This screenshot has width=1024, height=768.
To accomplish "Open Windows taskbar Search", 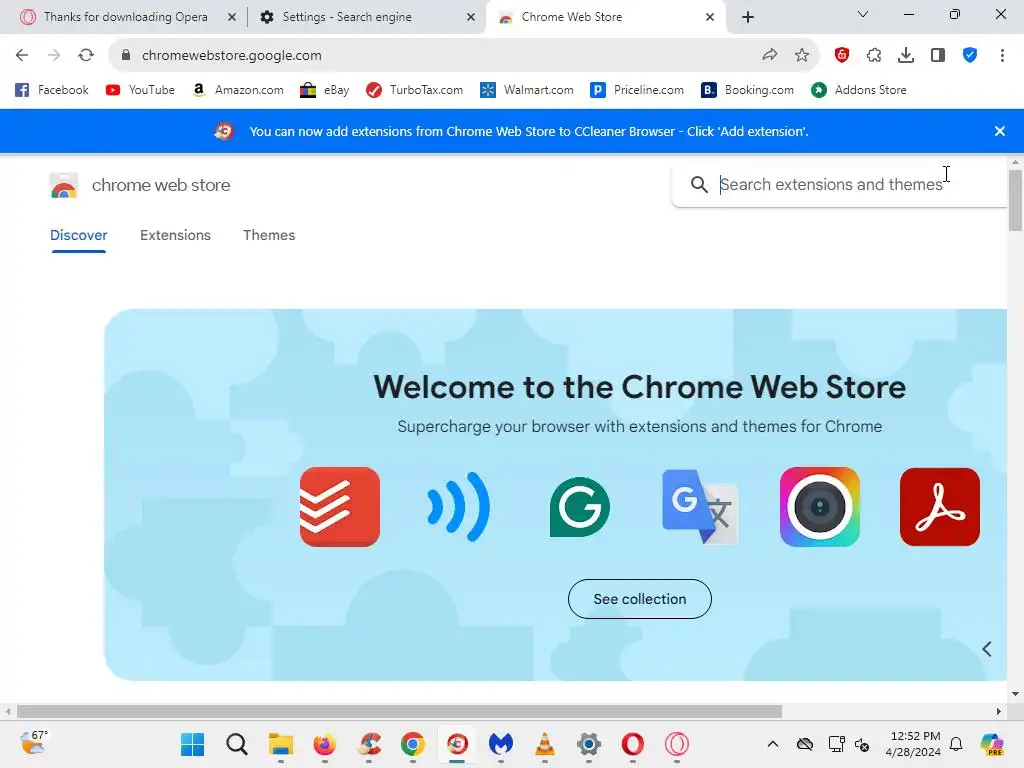I will (236, 744).
